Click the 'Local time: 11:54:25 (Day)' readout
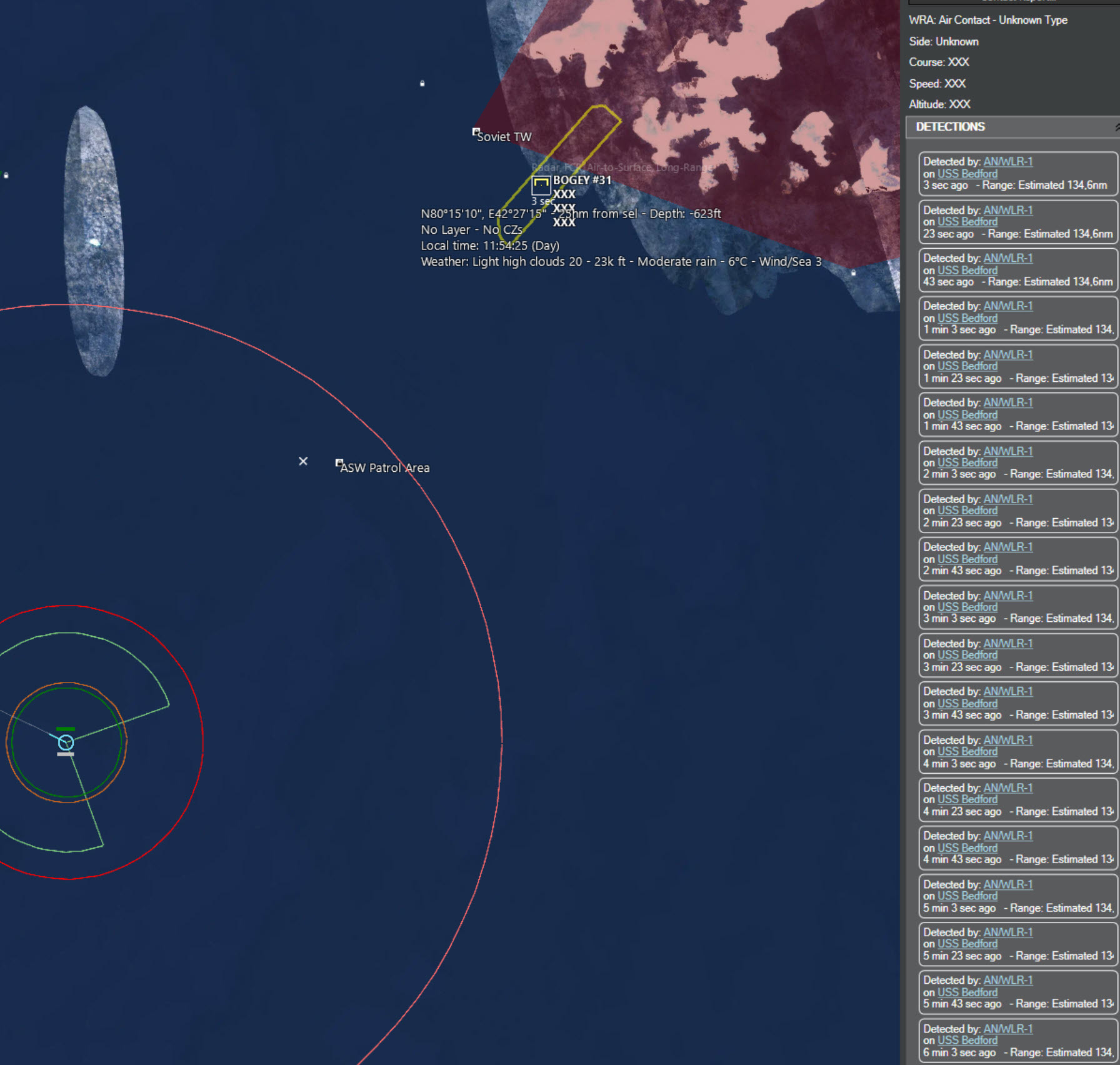 point(490,246)
